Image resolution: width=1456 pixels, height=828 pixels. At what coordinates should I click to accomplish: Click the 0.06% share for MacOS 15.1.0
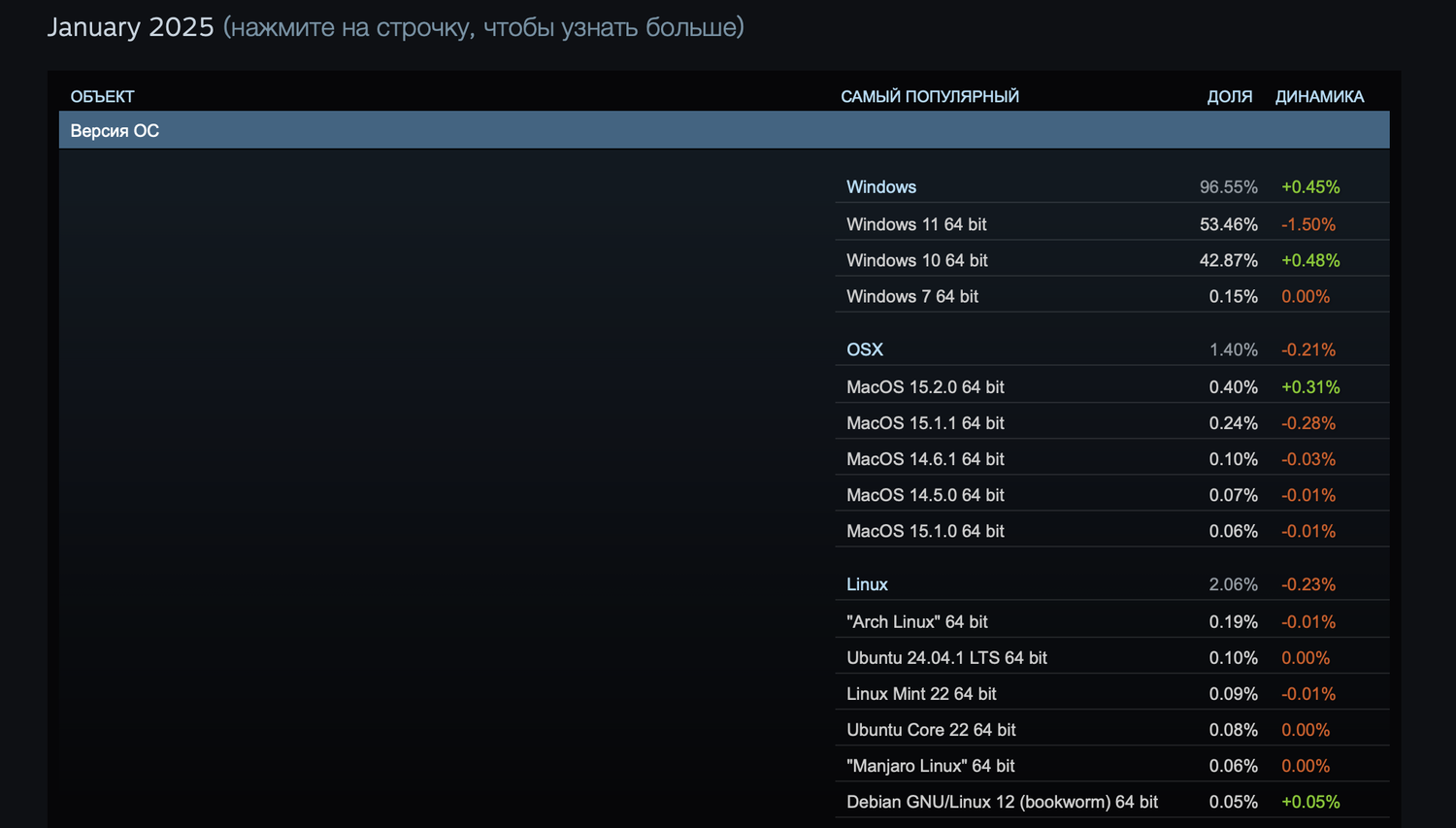pyautogui.click(x=1234, y=530)
